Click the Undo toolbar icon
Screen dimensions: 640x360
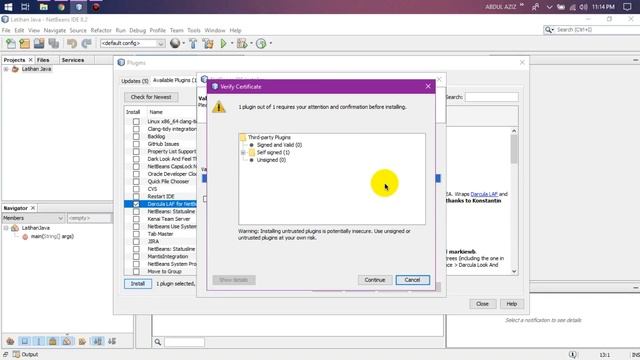pos(72,43)
